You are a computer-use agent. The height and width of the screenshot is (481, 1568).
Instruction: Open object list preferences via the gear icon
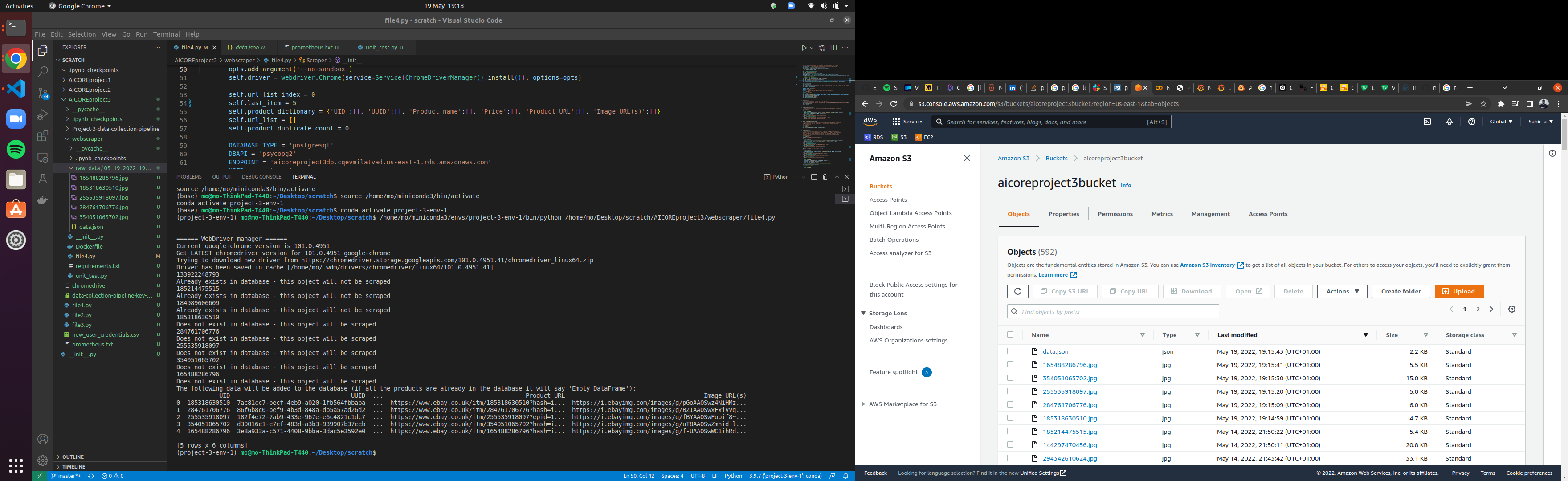(1513, 309)
